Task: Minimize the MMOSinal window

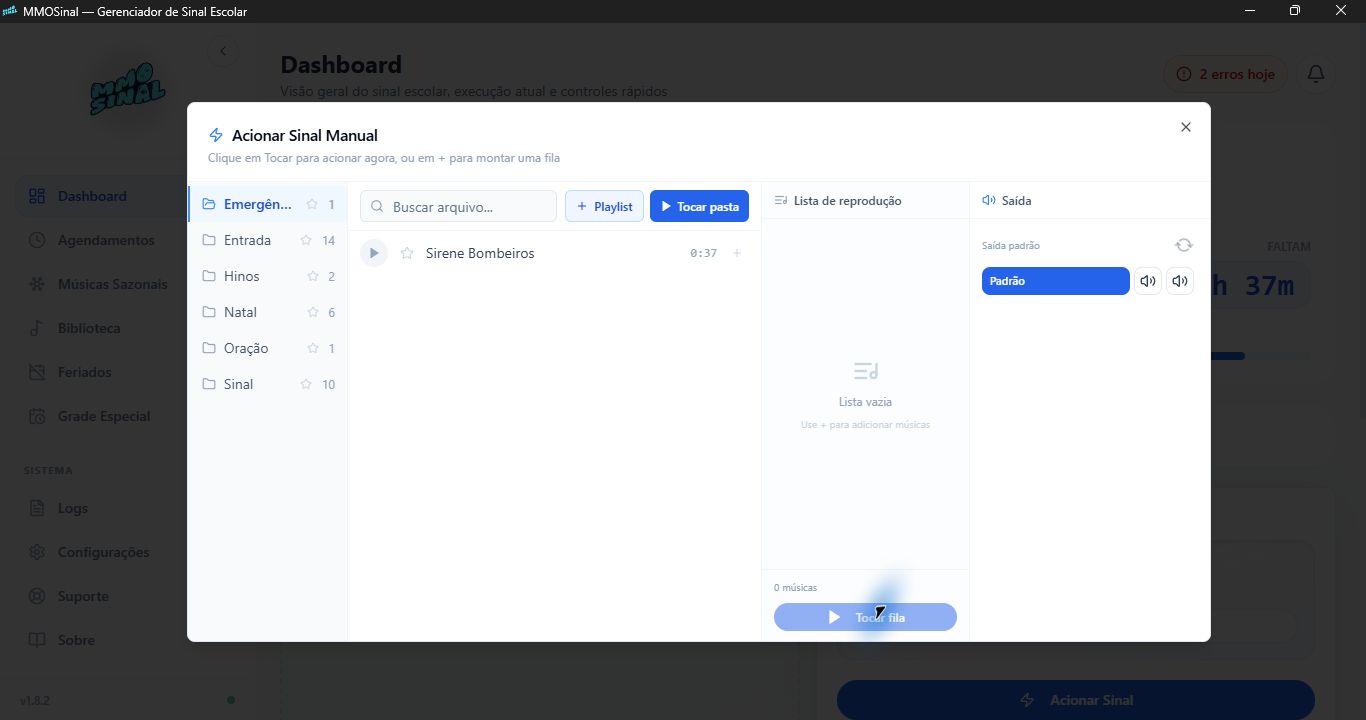Action: point(1250,11)
